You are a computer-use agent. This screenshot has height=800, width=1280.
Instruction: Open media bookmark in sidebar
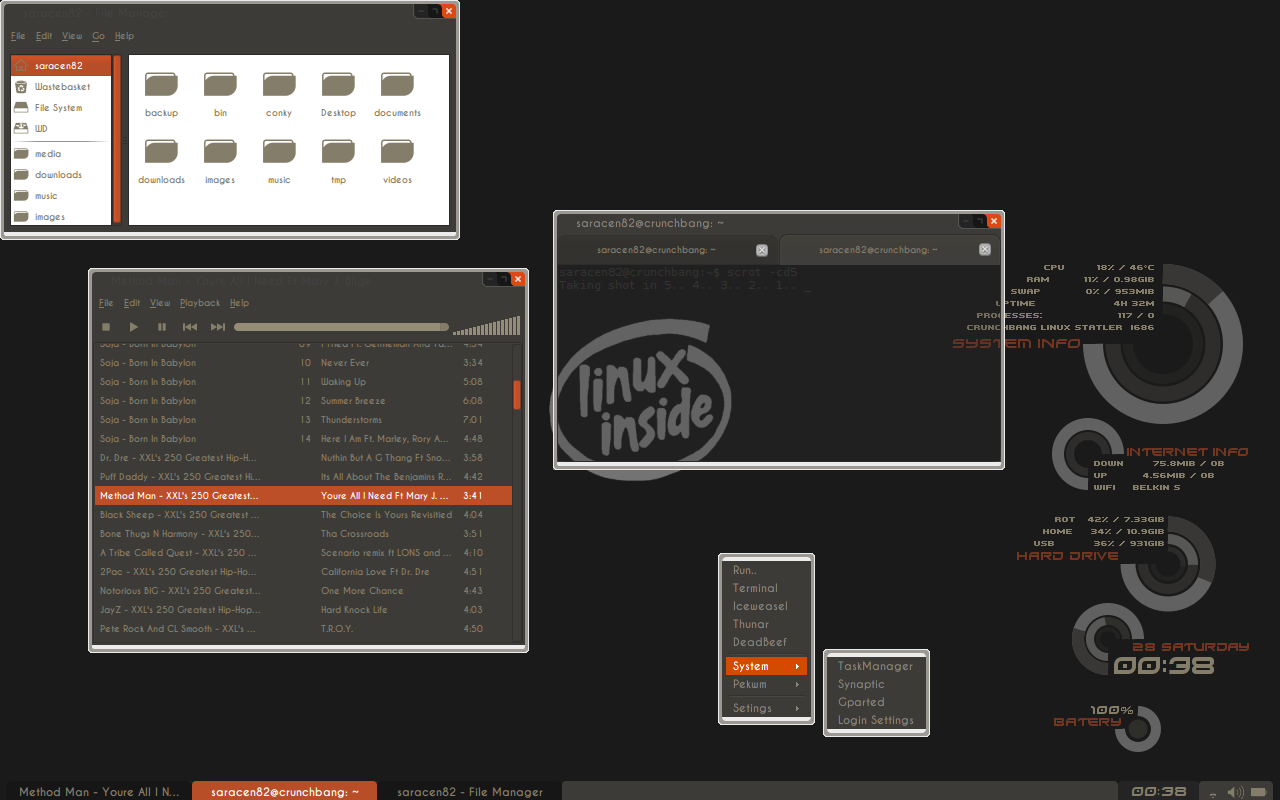pyautogui.click(x=61, y=154)
